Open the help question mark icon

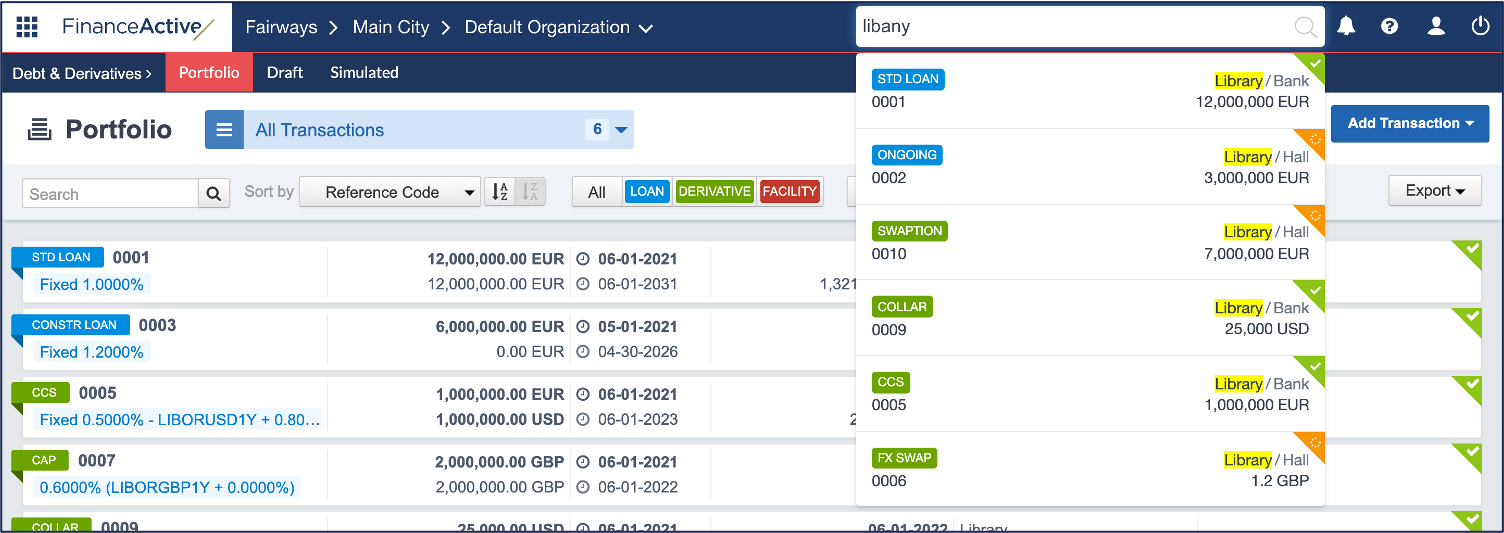pos(1389,27)
